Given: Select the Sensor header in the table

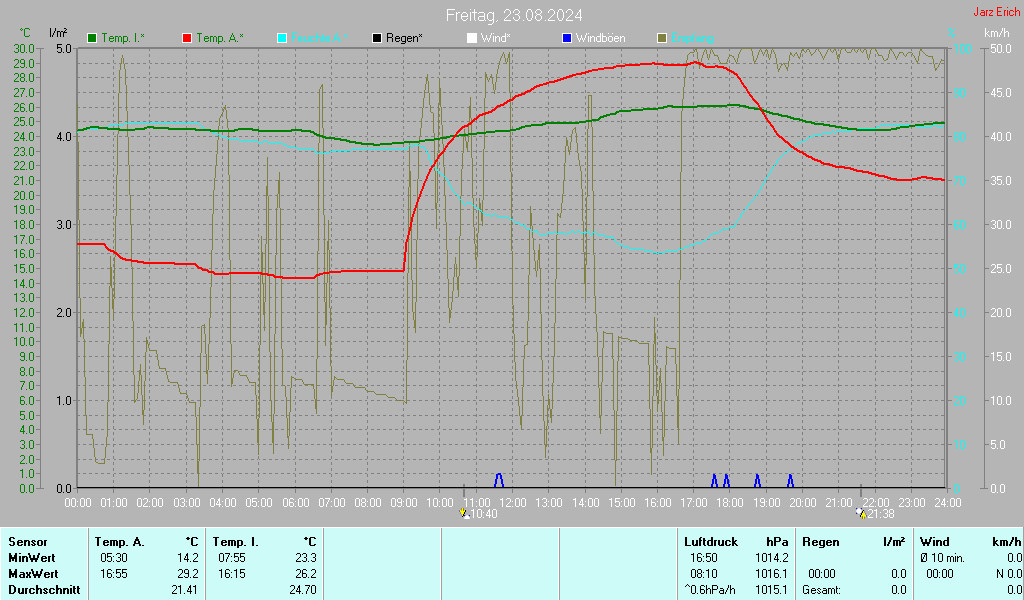Looking at the screenshot, I should pos(27,541).
